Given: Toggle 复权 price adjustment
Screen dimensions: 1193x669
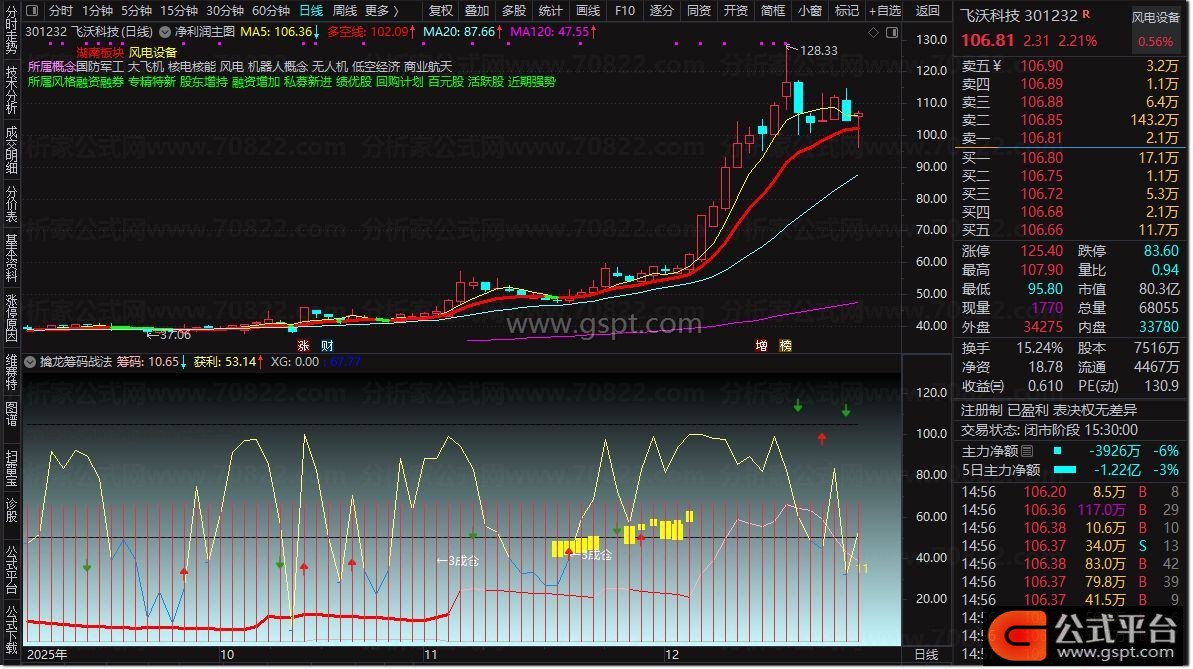Looking at the screenshot, I should click(440, 11).
